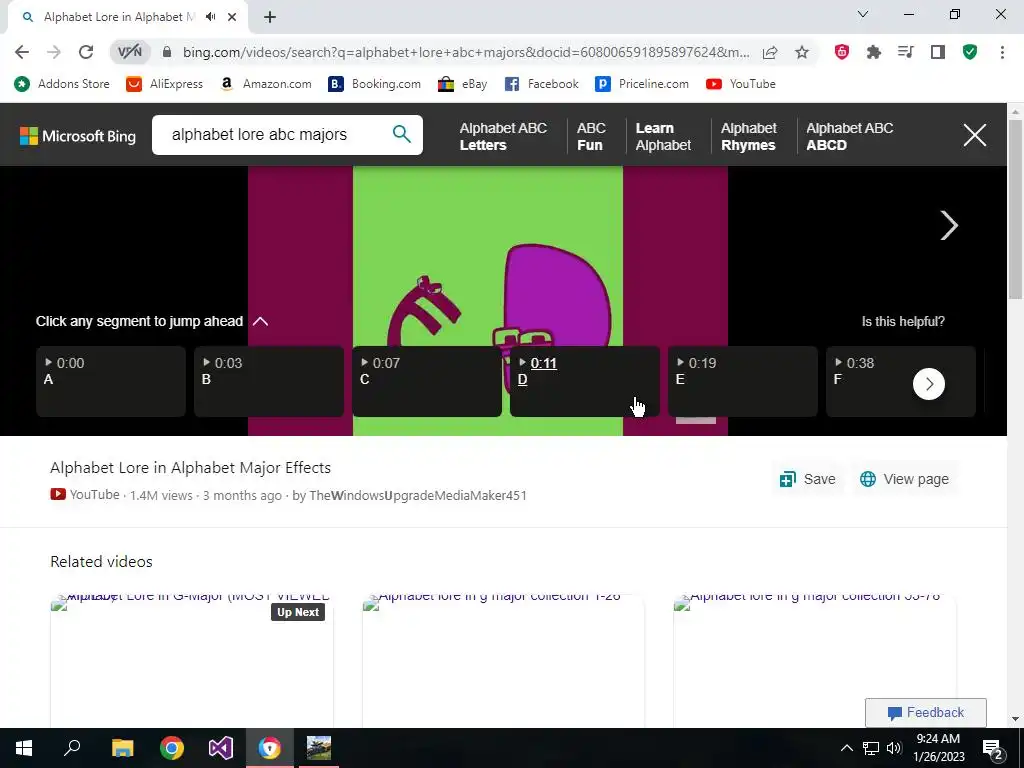
Task: Toggle the VPN extension badge
Action: coord(129,52)
